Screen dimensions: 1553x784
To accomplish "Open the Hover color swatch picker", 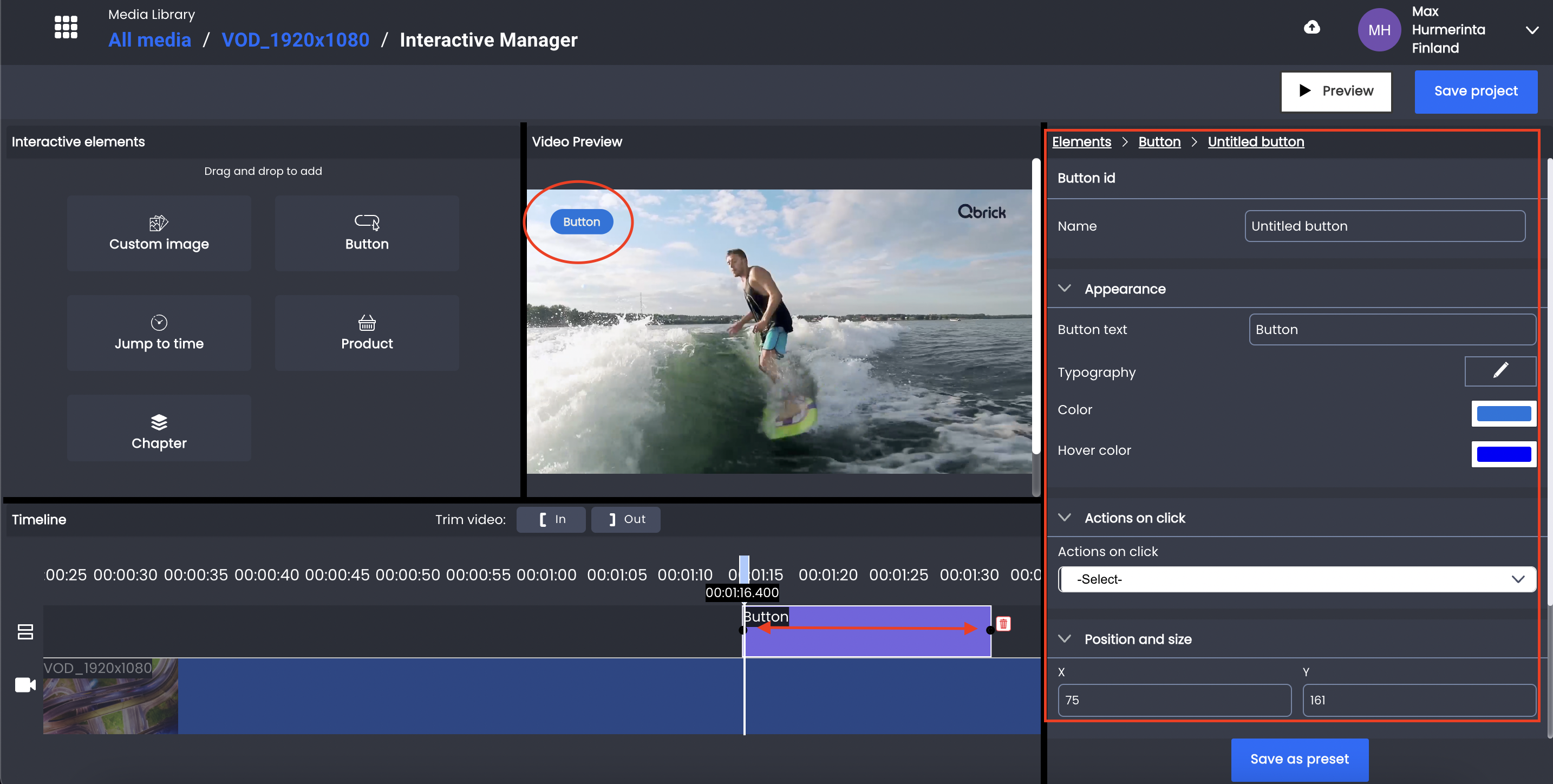I will coord(1504,454).
